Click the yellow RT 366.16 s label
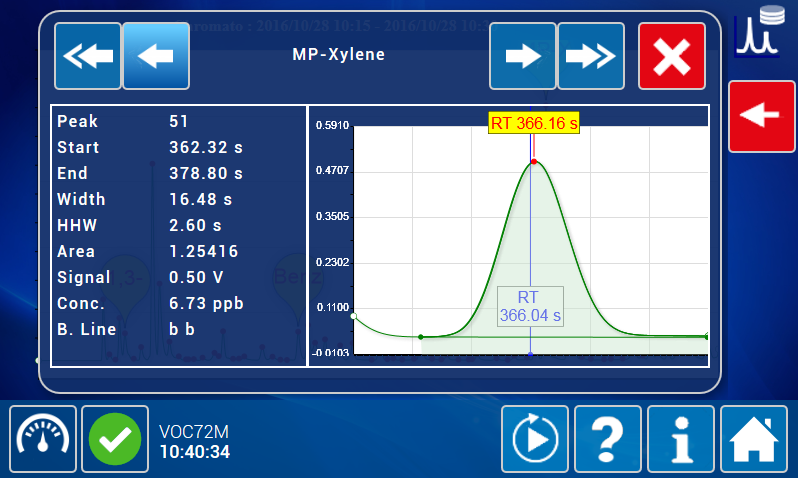Image resolution: width=798 pixels, height=478 pixels. click(534, 123)
